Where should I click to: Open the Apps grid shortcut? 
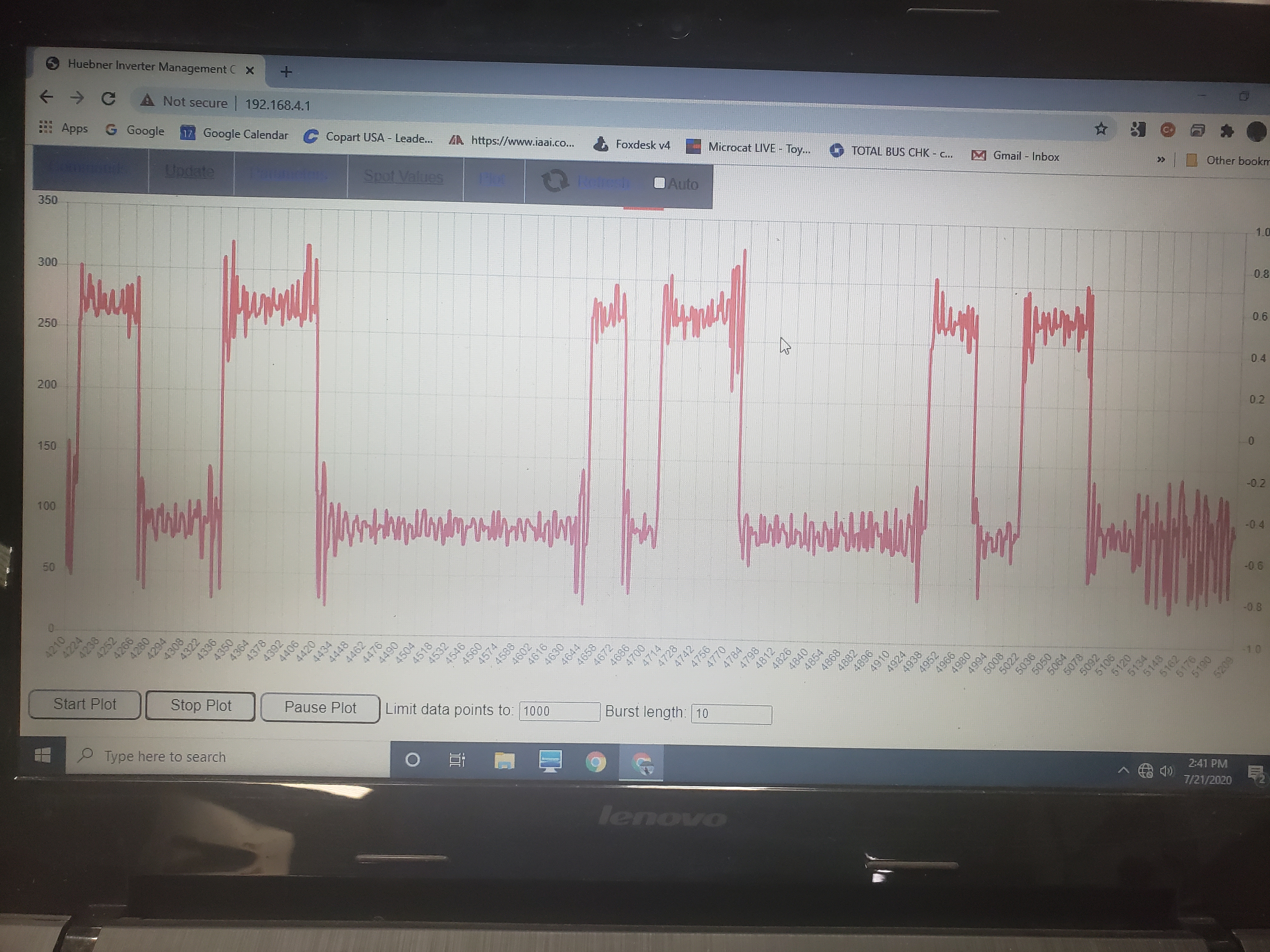point(45,127)
